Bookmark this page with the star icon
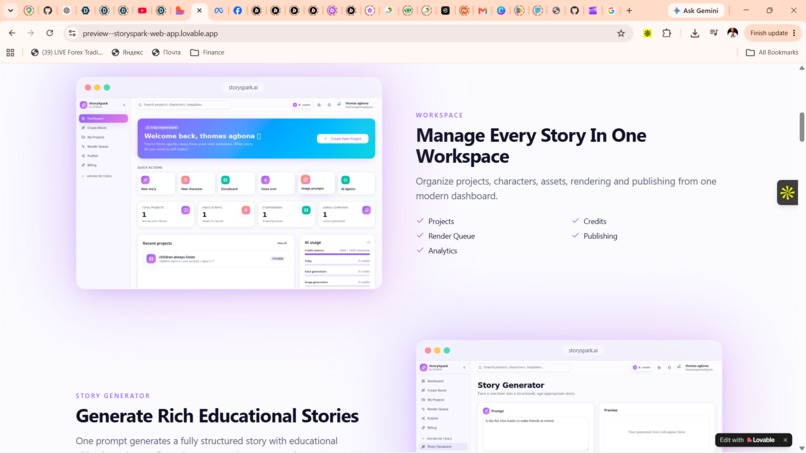806x453 pixels. (621, 33)
